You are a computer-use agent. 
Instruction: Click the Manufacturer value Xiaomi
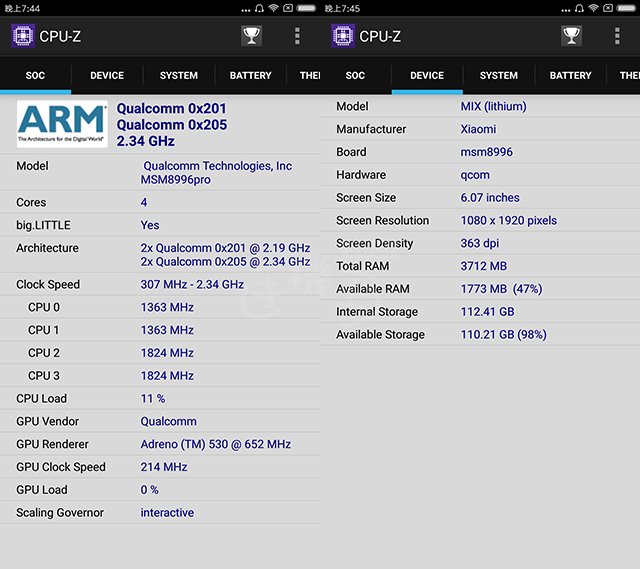pyautogui.click(x=478, y=129)
